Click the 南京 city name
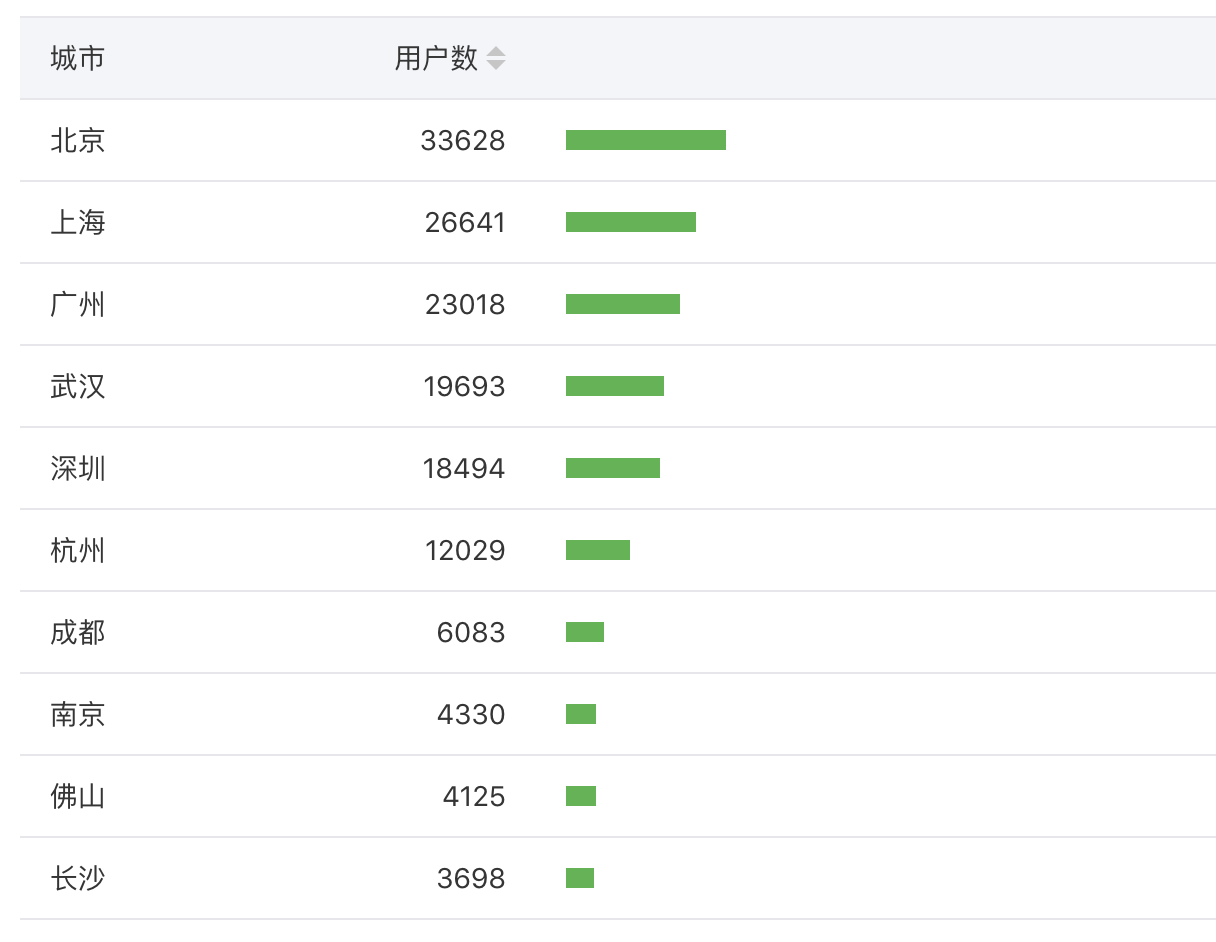The height and width of the screenshot is (942, 1216). tap(77, 715)
